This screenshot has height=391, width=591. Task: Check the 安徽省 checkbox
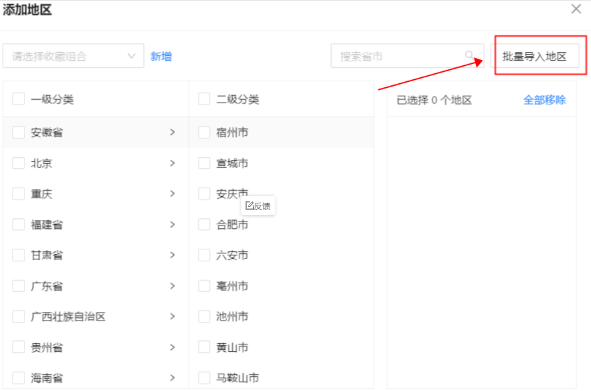pos(18,132)
